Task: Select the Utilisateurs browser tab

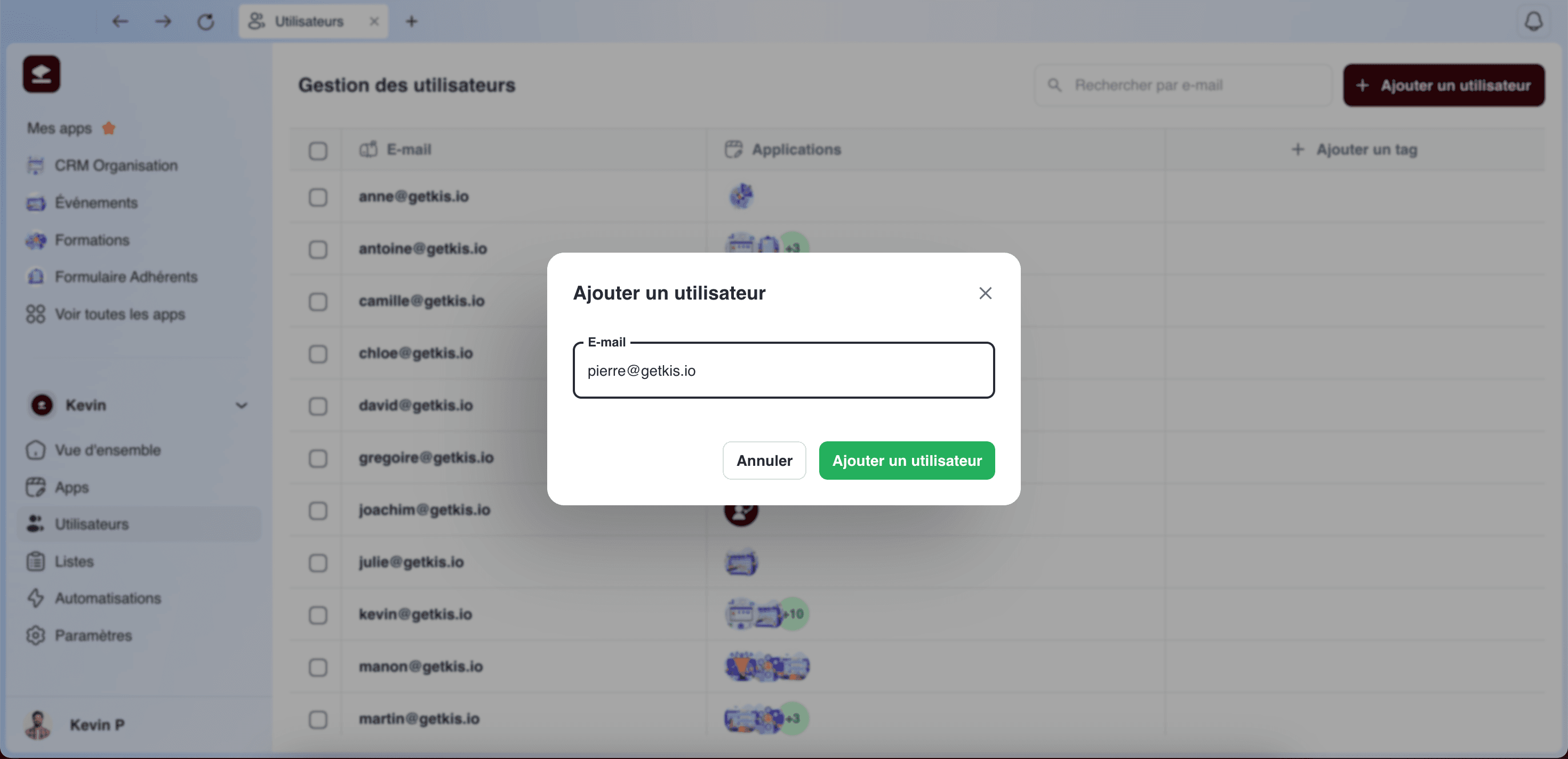Action: click(313, 21)
